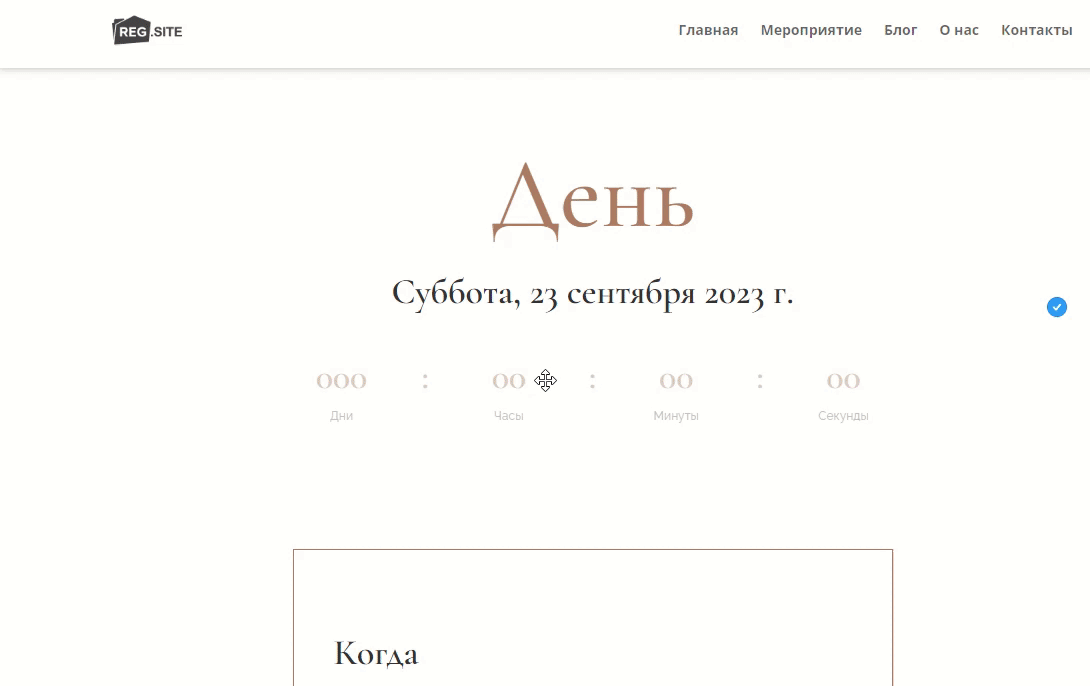Open the Мероприятие menu item
The height and width of the screenshot is (686, 1090).
pyautogui.click(x=811, y=30)
